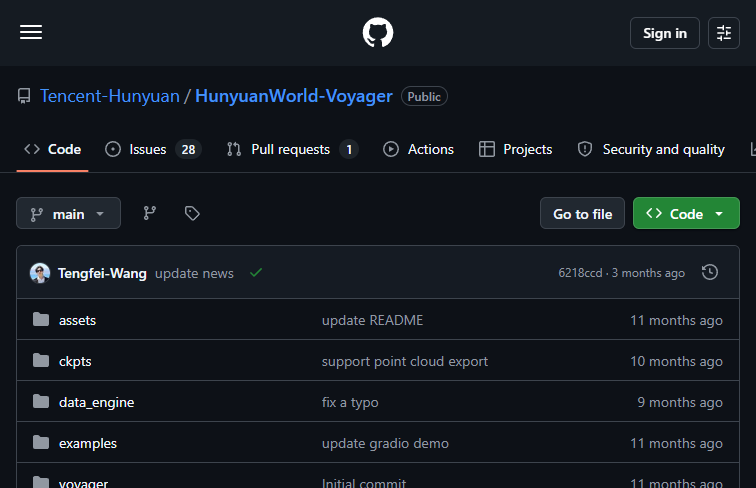The width and height of the screenshot is (756, 488).
Task: Click the folder icon beside ckpts
Action: [x=41, y=360]
